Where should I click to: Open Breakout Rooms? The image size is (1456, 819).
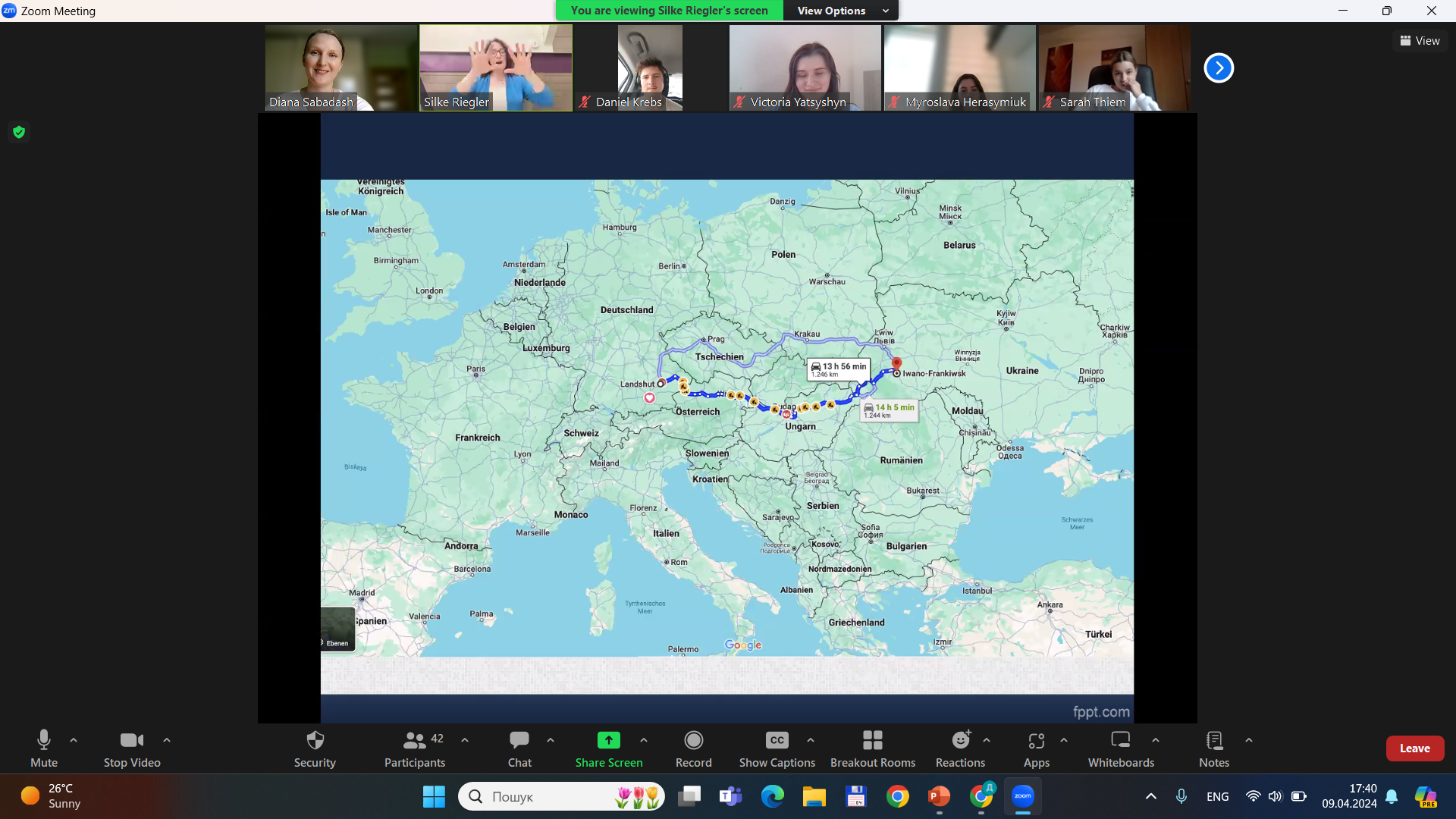[872, 748]
